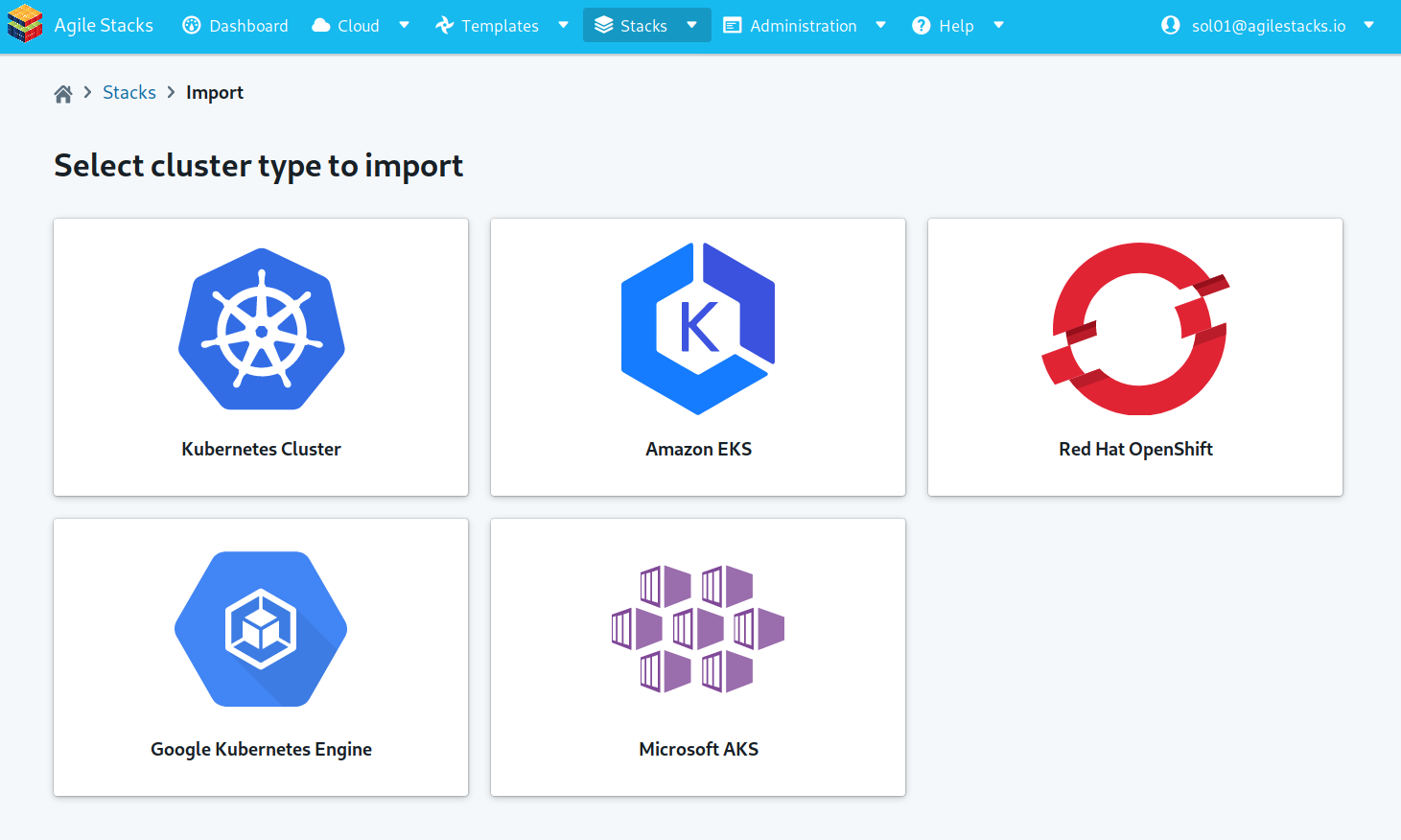Click the Agile Stacks logo icon
Image resolution: width=1401 pixels, height=840 pixels.
(x=25, y=24)
